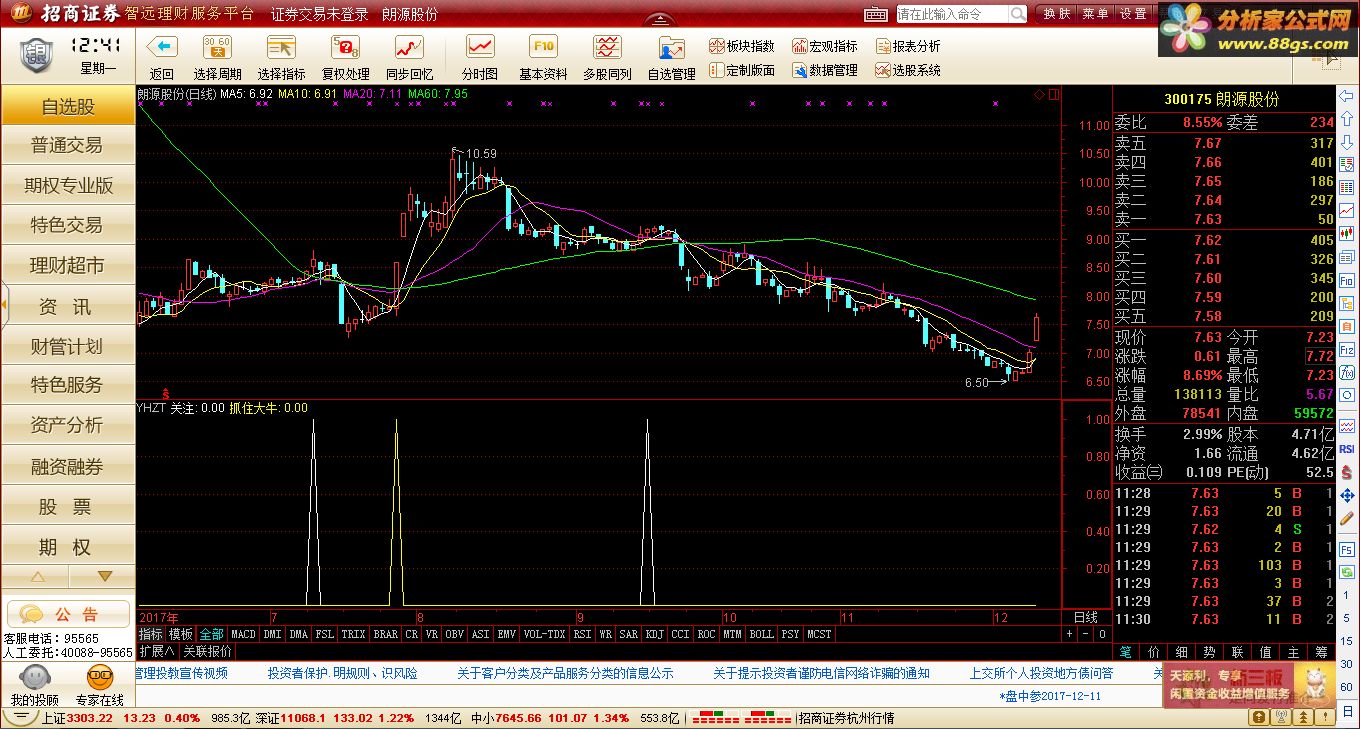Click the keyboard icon beside command box
This screenshot has height=729, width=1360.
pos(876,14)
